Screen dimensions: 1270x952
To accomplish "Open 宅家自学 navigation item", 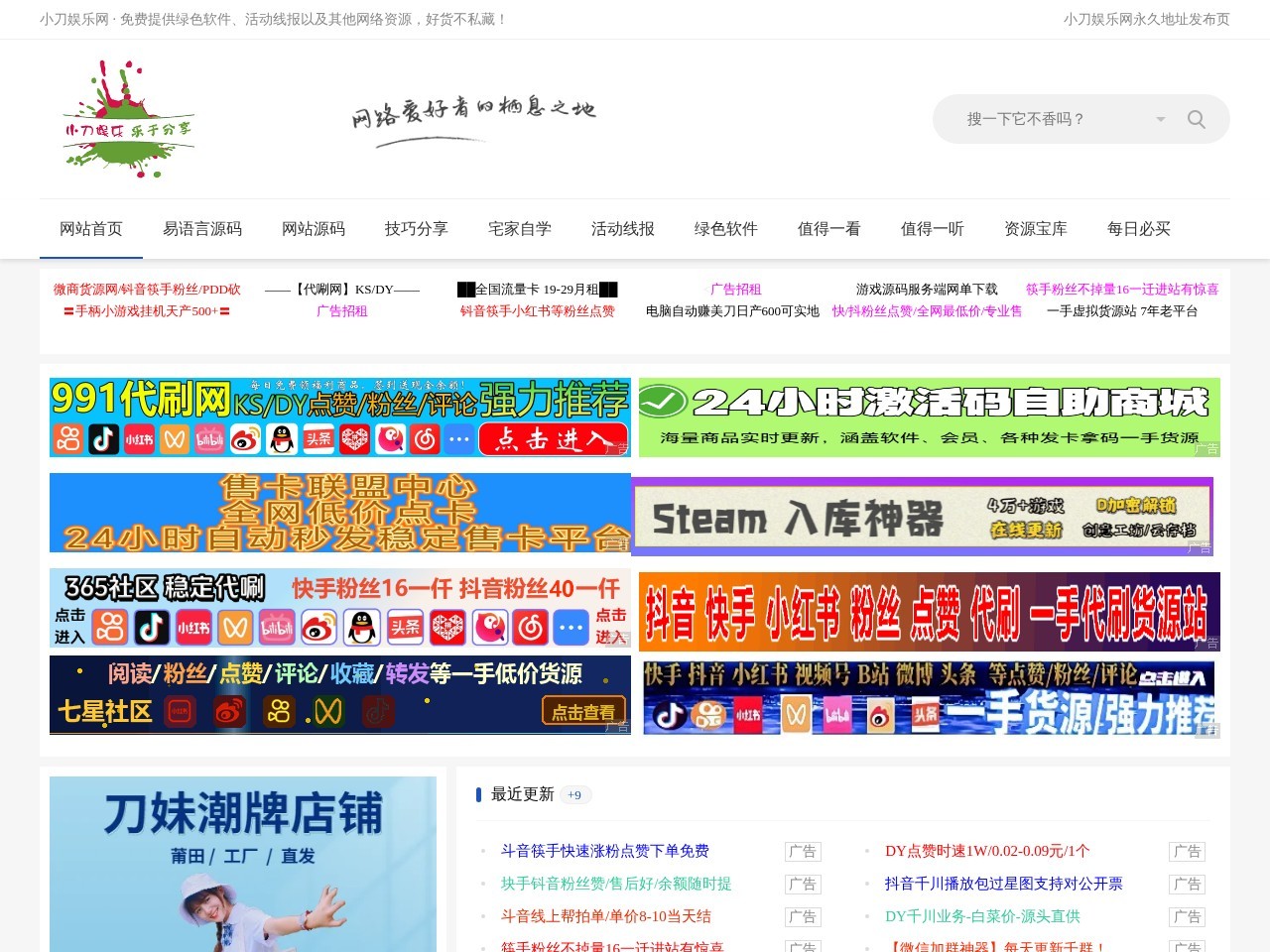I will tap(520, 229).
